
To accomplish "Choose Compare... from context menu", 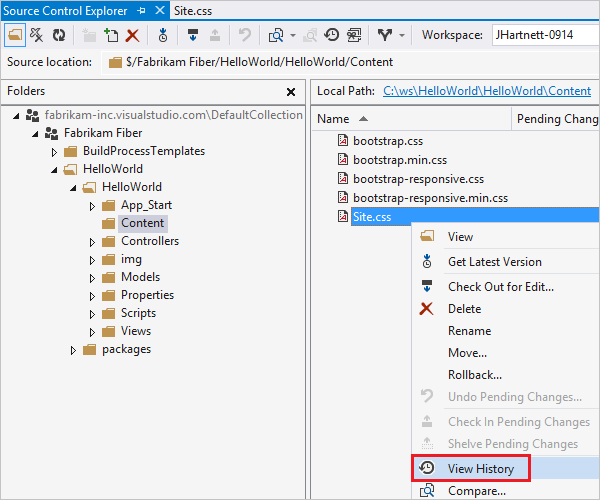I will (x=477, y=490).
